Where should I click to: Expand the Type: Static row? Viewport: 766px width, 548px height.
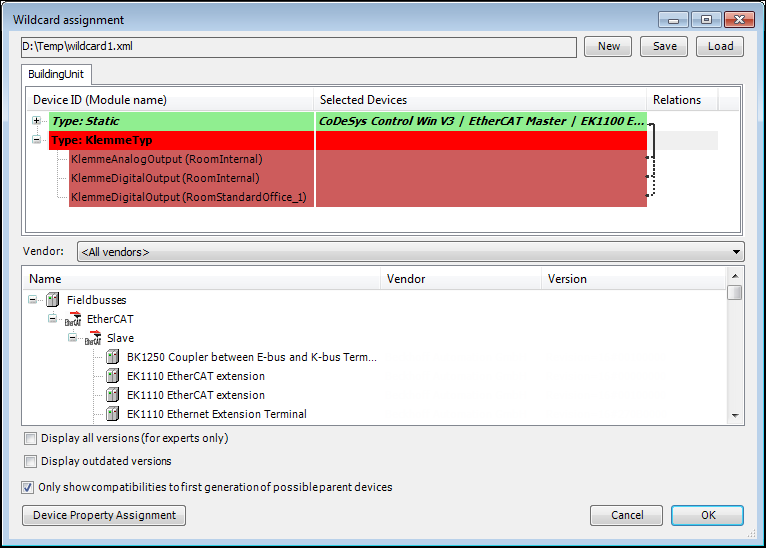37,121
